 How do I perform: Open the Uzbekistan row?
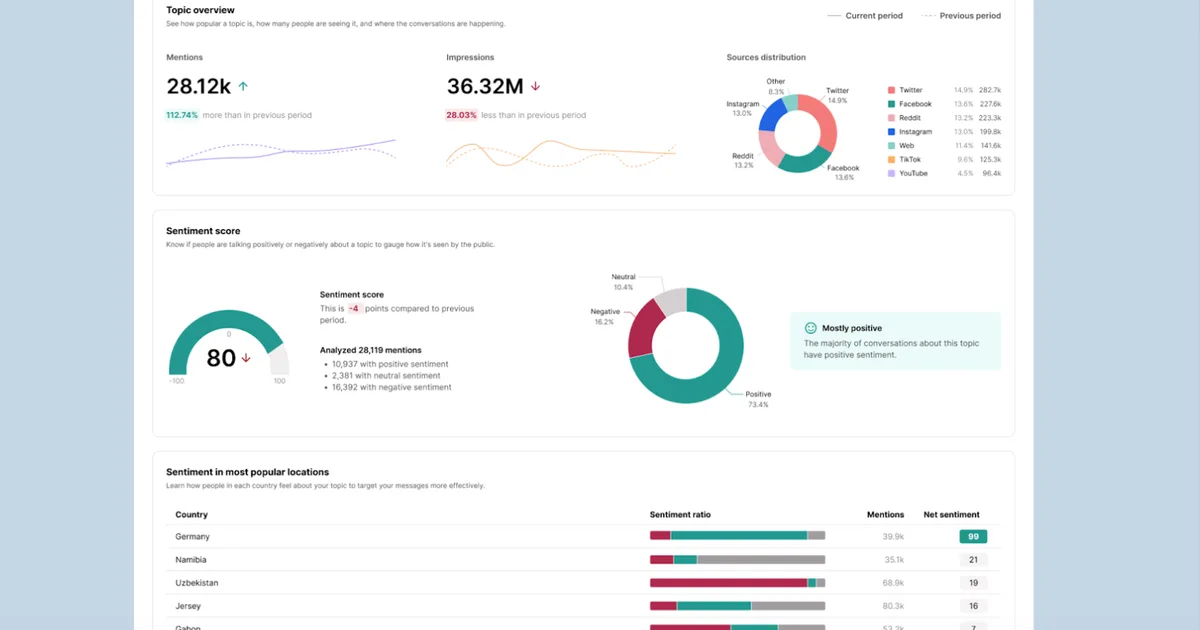[x=583, y=583]
